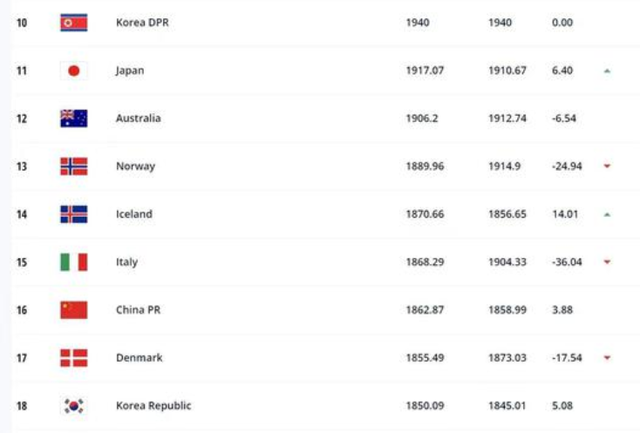640x433 pixels.
Task: Expand Iceland row green up arrow
Action: coord(607,215)
